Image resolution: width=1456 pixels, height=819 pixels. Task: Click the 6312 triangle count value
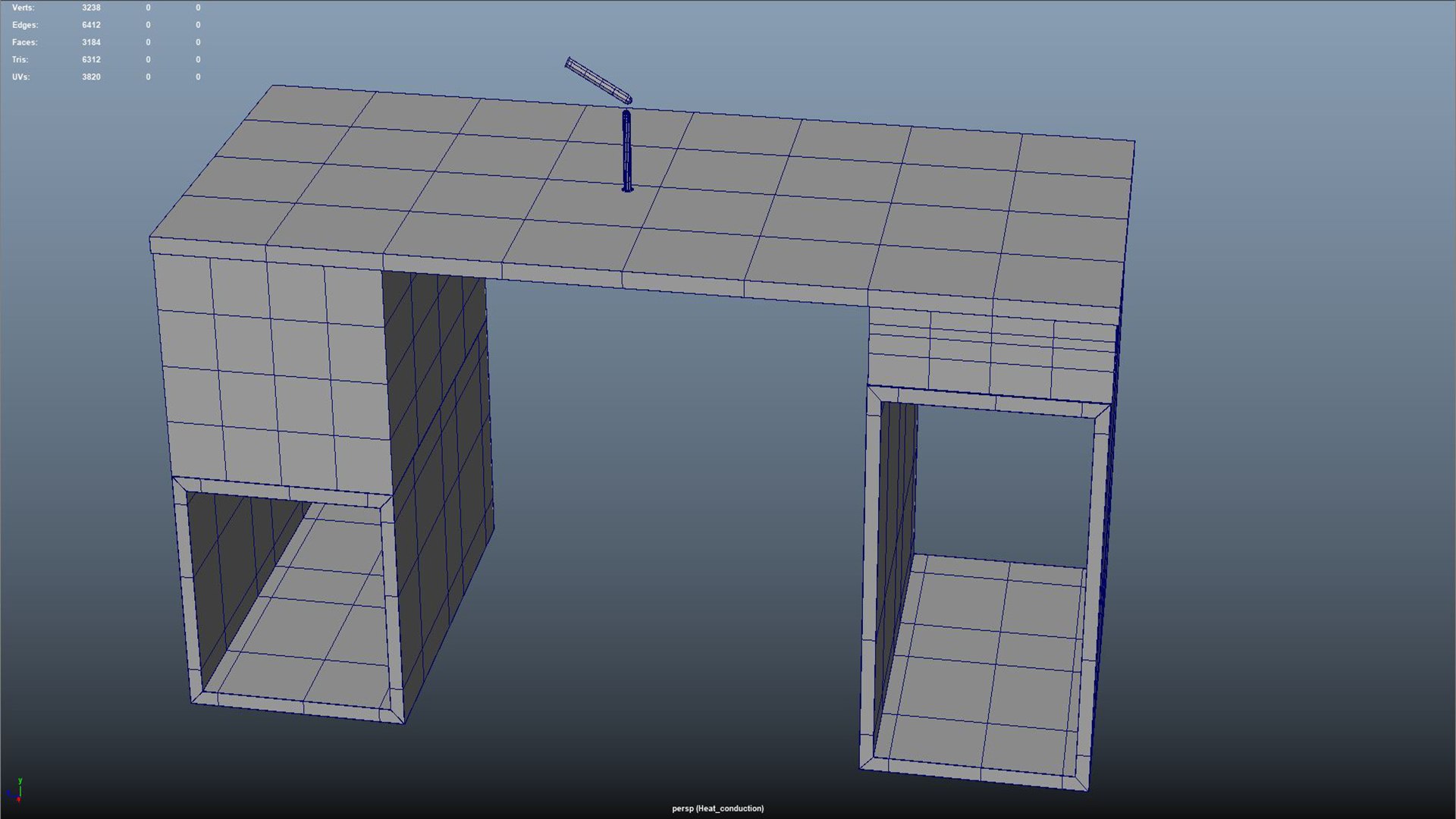(91, 60)
